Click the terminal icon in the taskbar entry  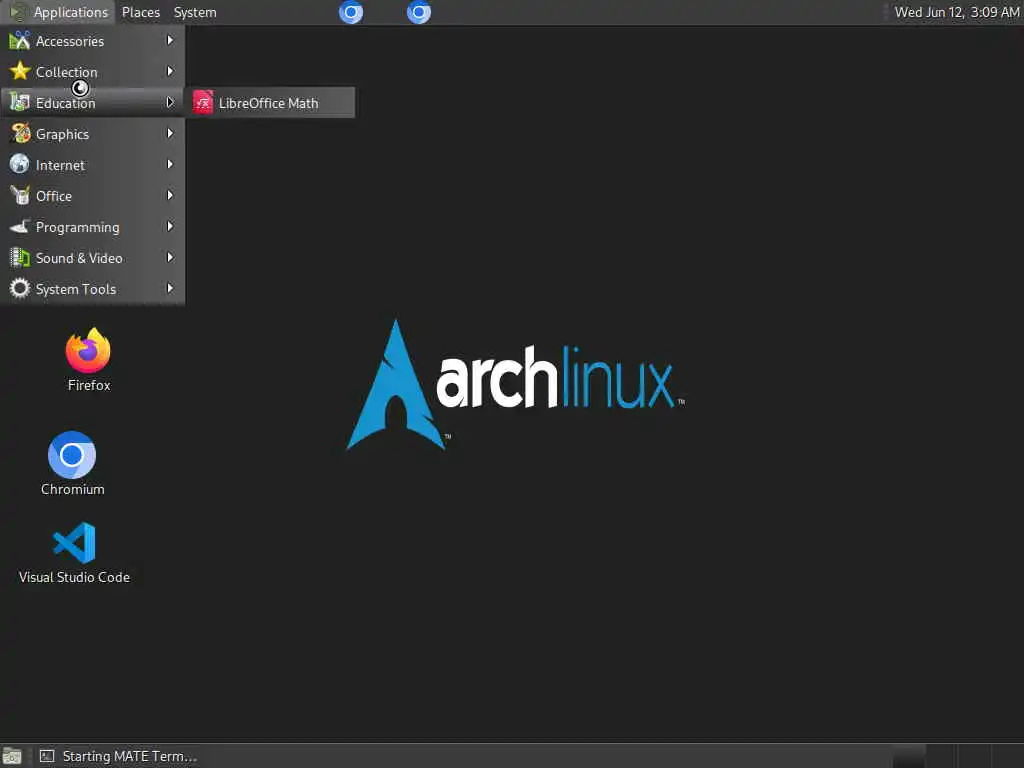pos(47,756)
